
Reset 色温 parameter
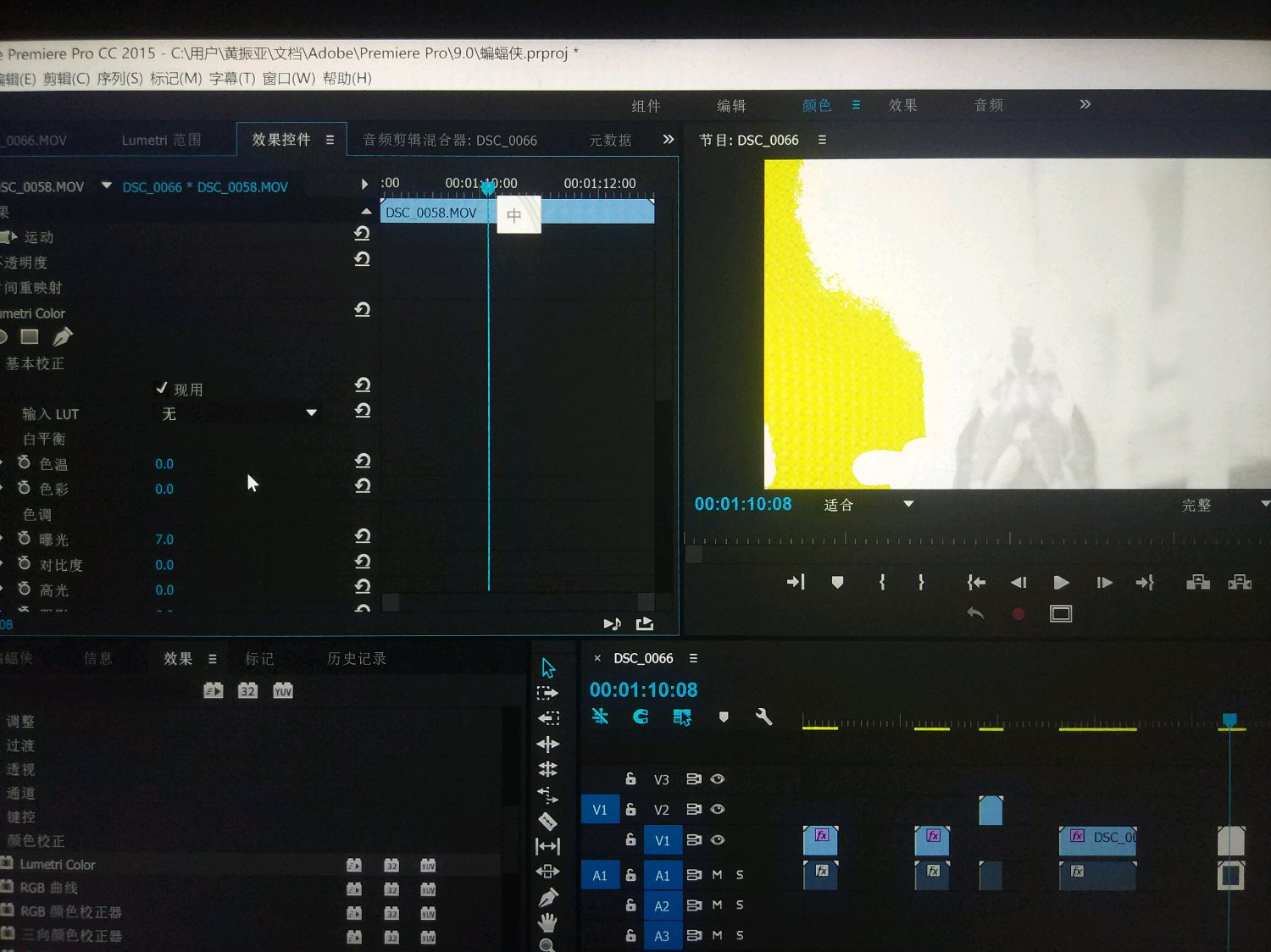(x=363, y=461)
